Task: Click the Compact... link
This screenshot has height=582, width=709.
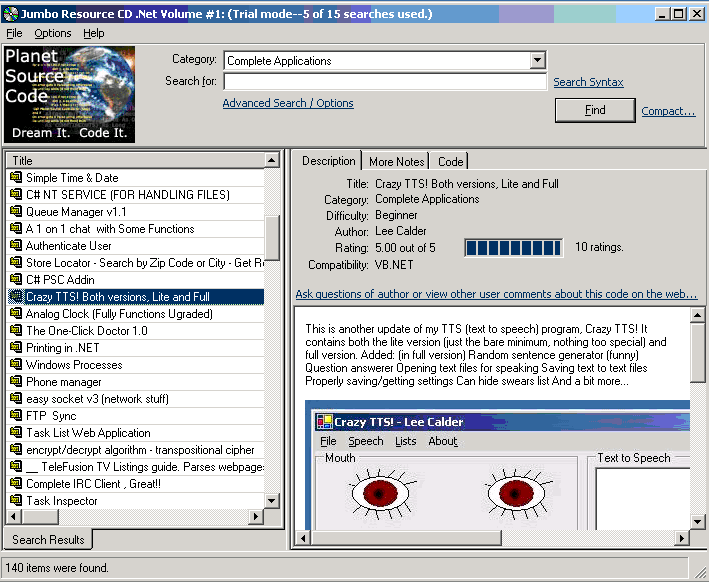Action: (x=668, y=111)
